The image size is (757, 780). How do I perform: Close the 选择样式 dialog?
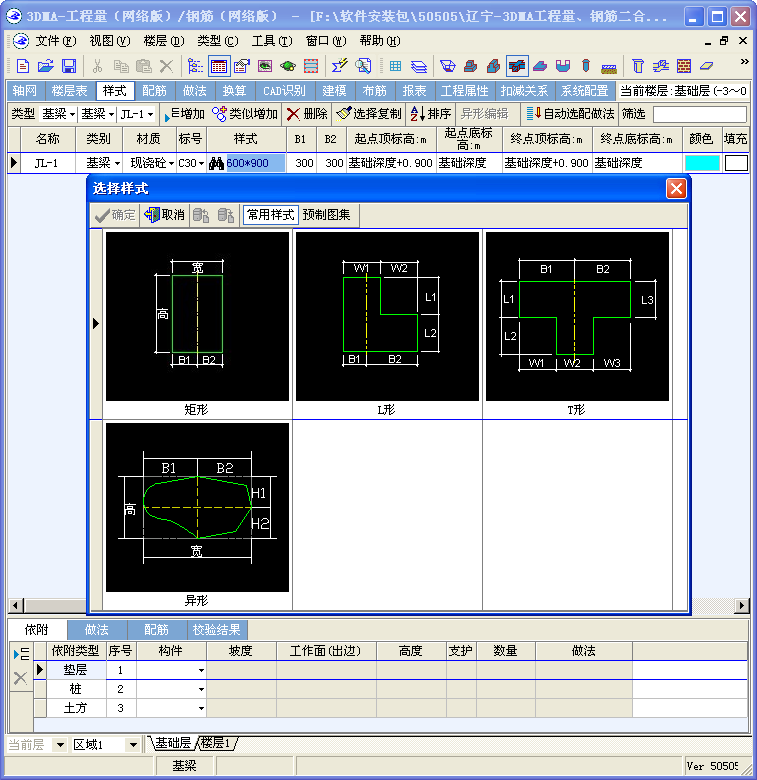coord(676,189)
